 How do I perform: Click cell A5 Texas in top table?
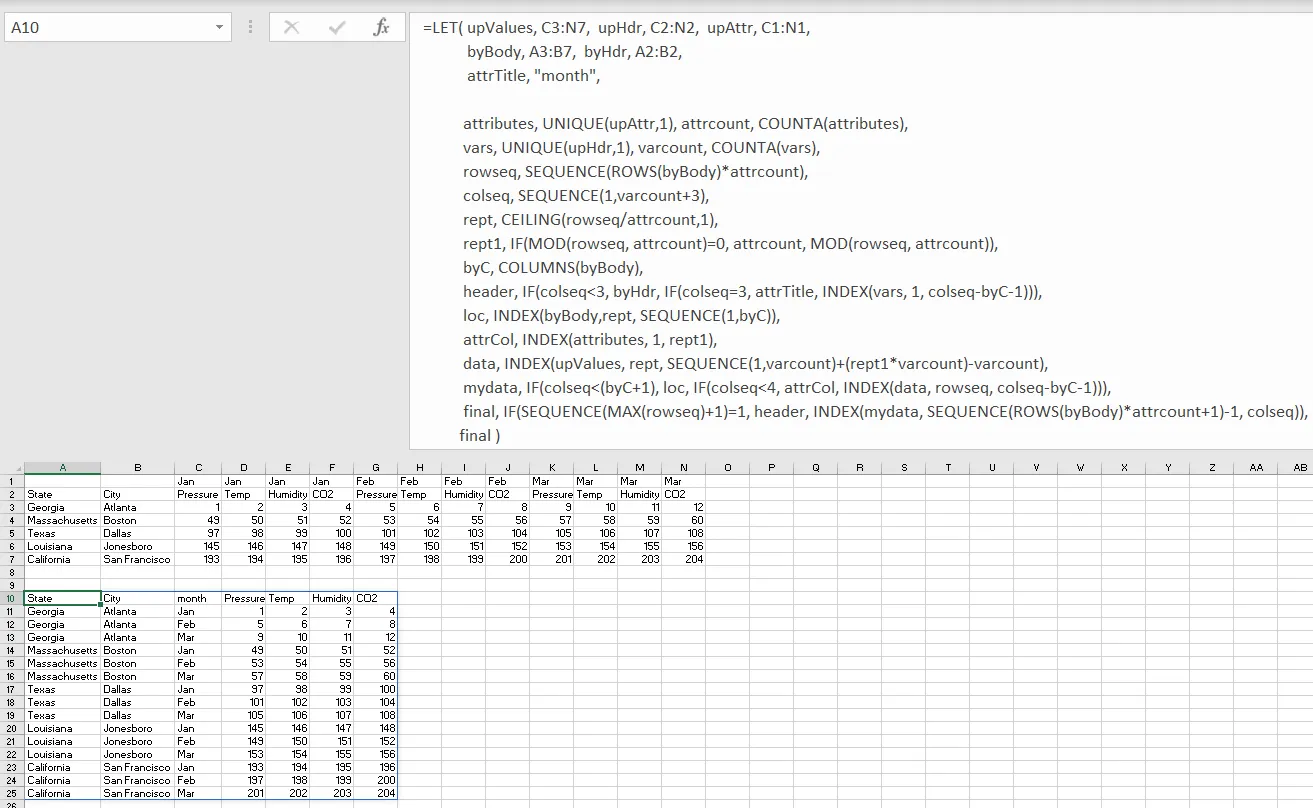point(62,533)
